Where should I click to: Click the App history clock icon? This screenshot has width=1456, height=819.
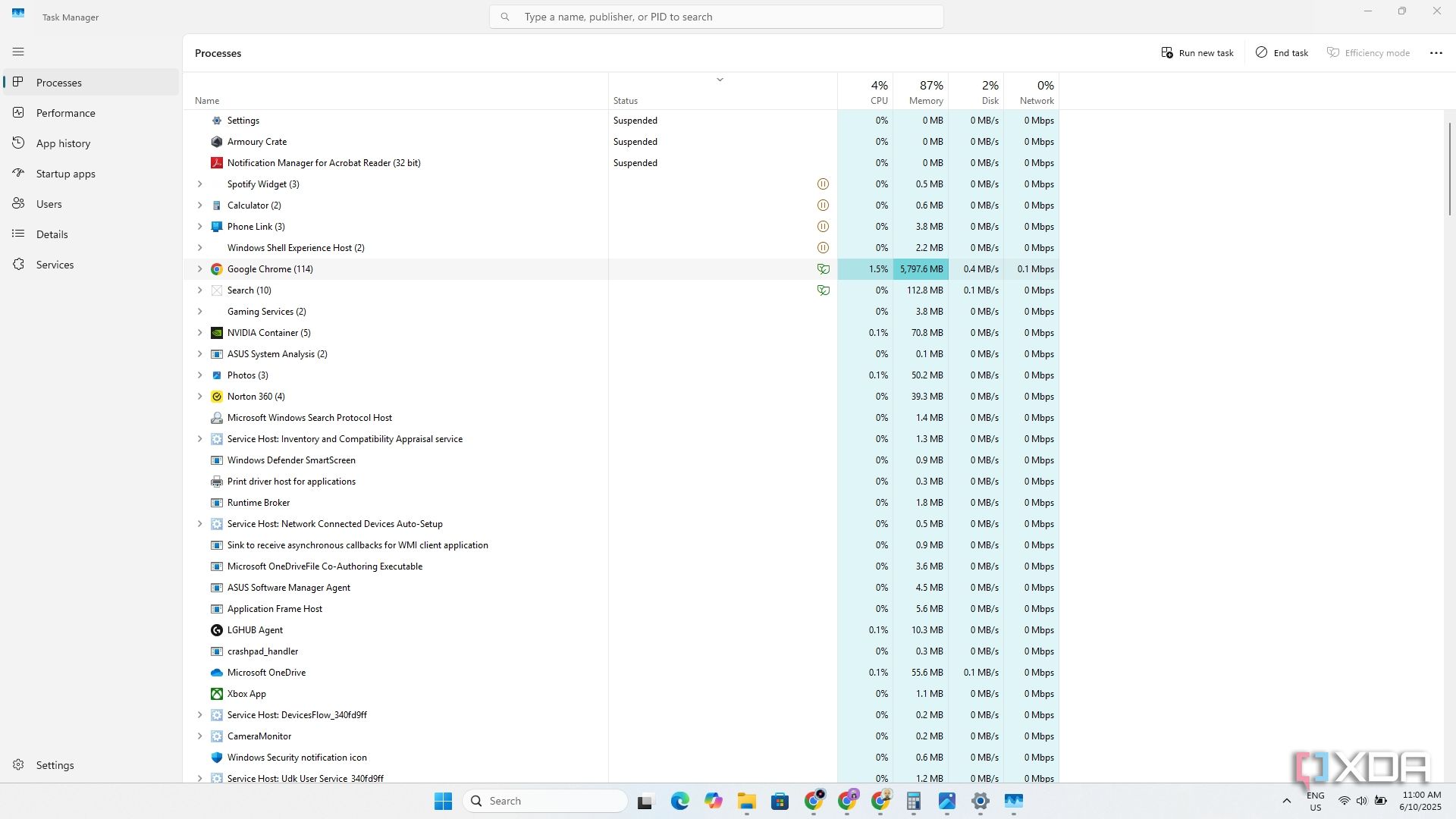tap(18, 143)
